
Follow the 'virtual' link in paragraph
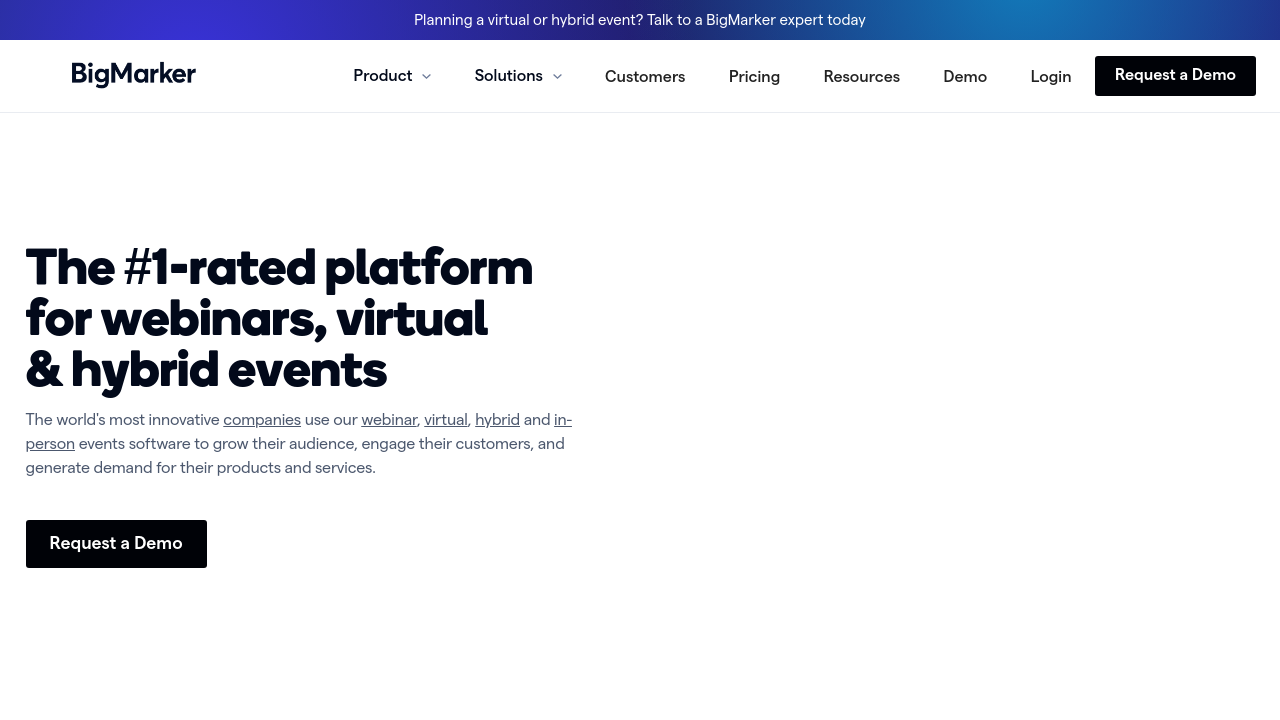(x=446, y=420)
